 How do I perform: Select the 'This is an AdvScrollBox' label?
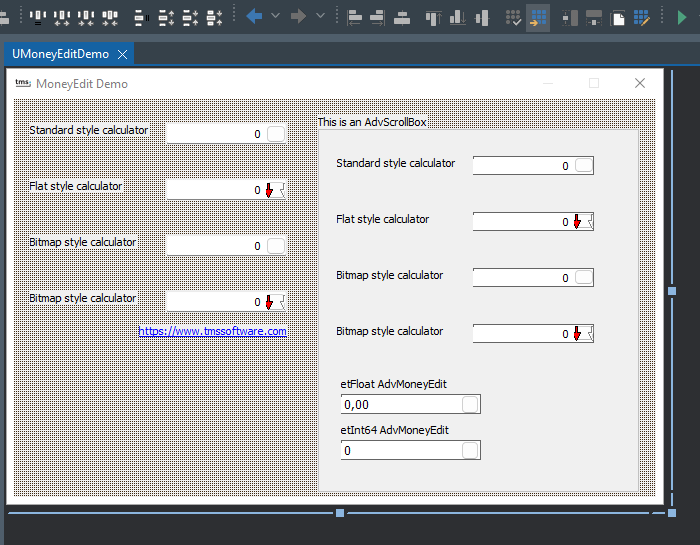[x=372, y=122]
